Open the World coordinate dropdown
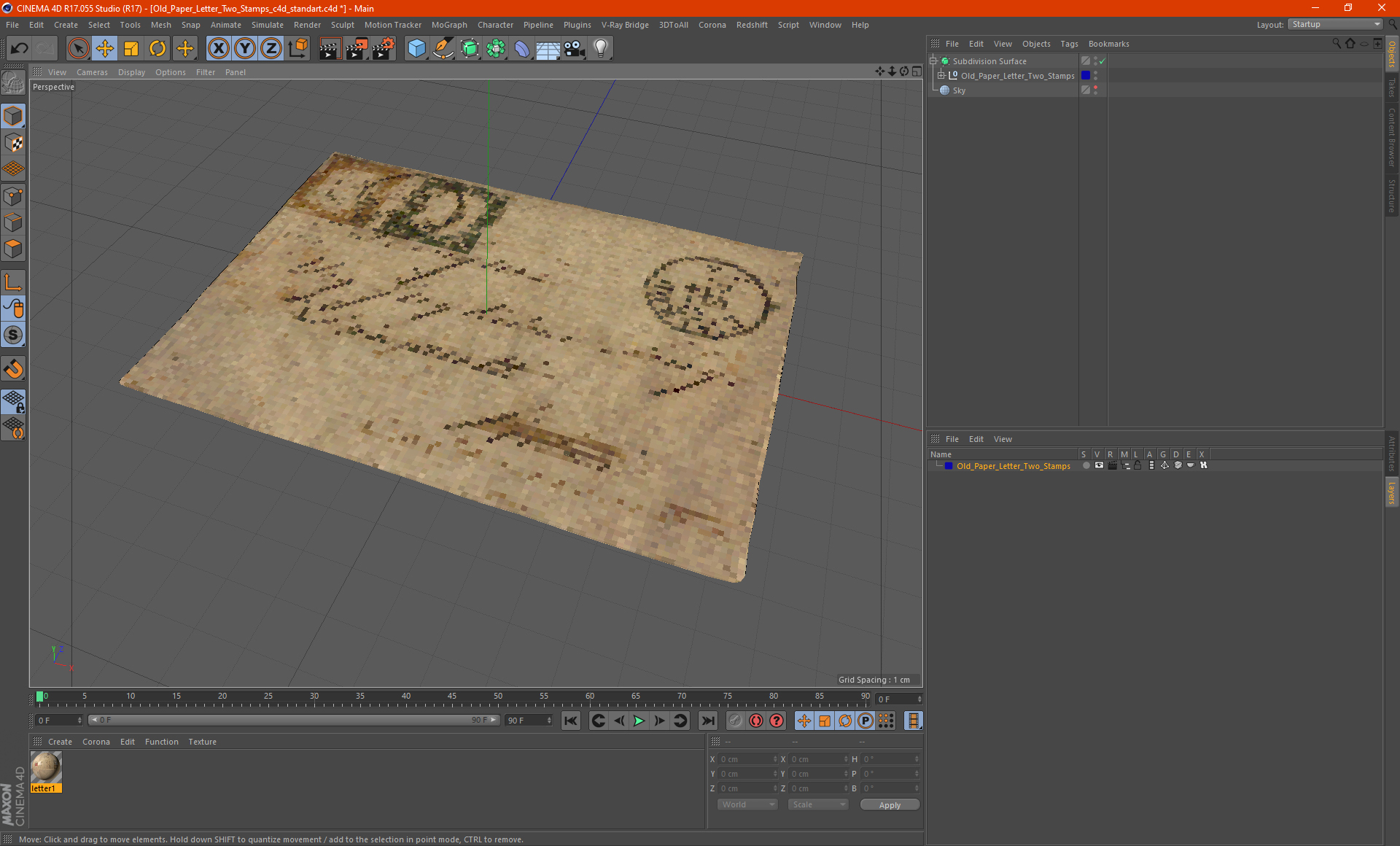The height and width of the screenshot is (846, 1400). pos(747,804)
